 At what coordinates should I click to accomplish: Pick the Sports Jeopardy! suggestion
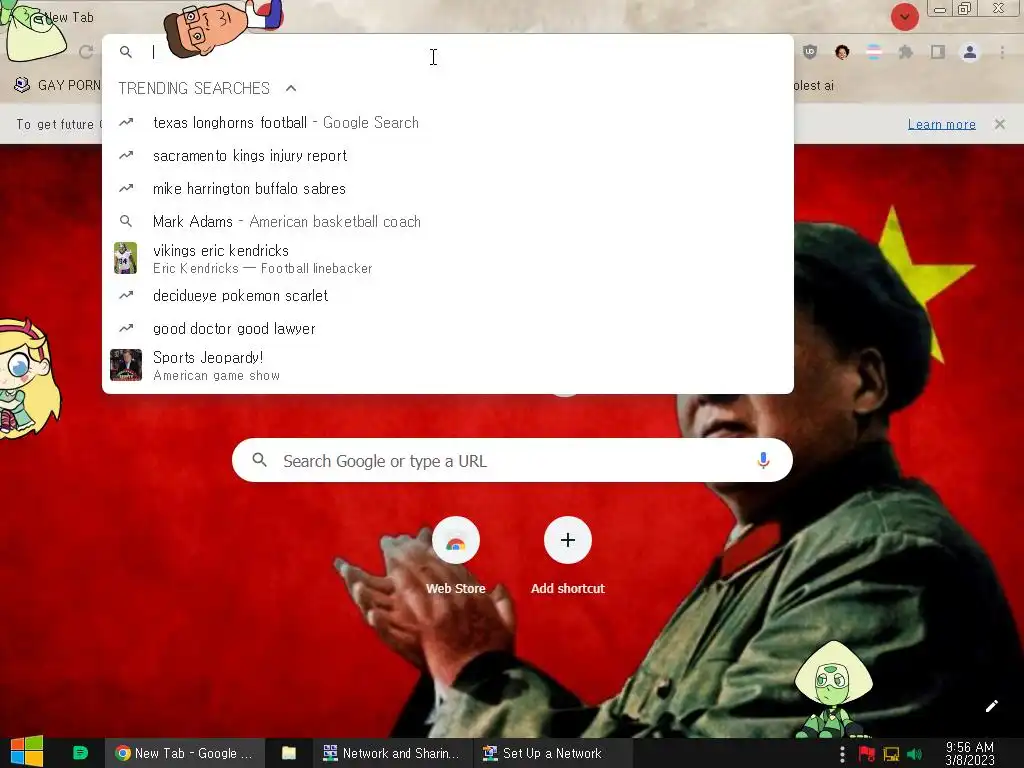click(x=448, y=366)
